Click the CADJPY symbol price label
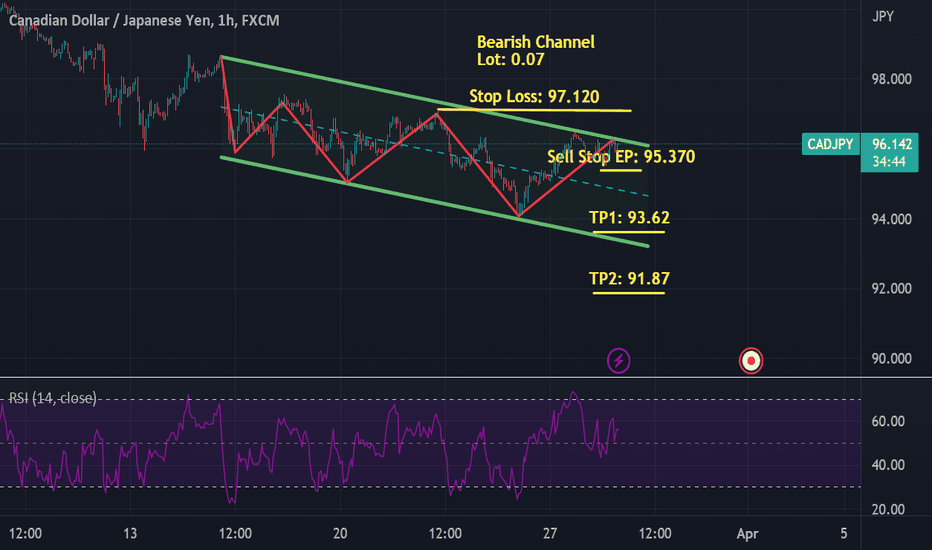Viewport: 932px width, 550px height. (830, 144)
